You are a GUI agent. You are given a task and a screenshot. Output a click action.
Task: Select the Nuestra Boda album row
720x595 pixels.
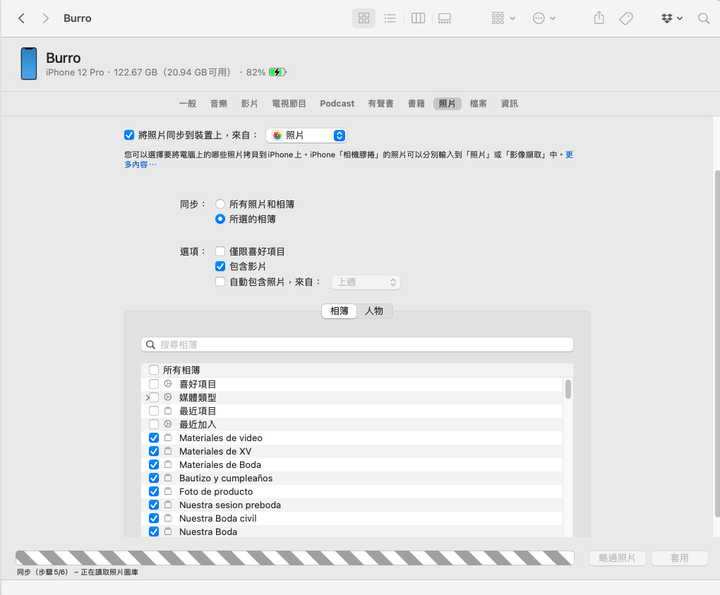pos(352,532)
